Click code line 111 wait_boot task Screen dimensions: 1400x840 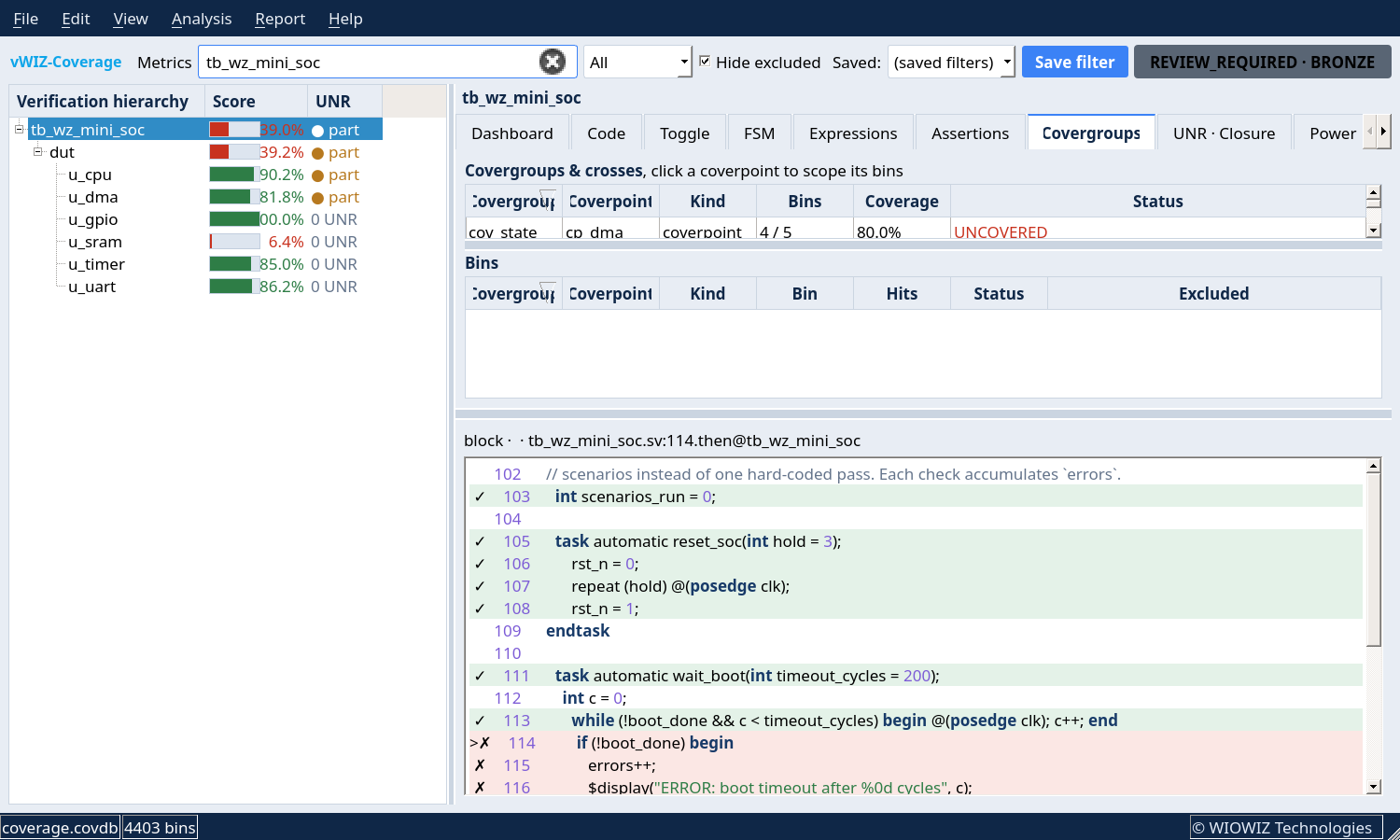coord(916,676)
